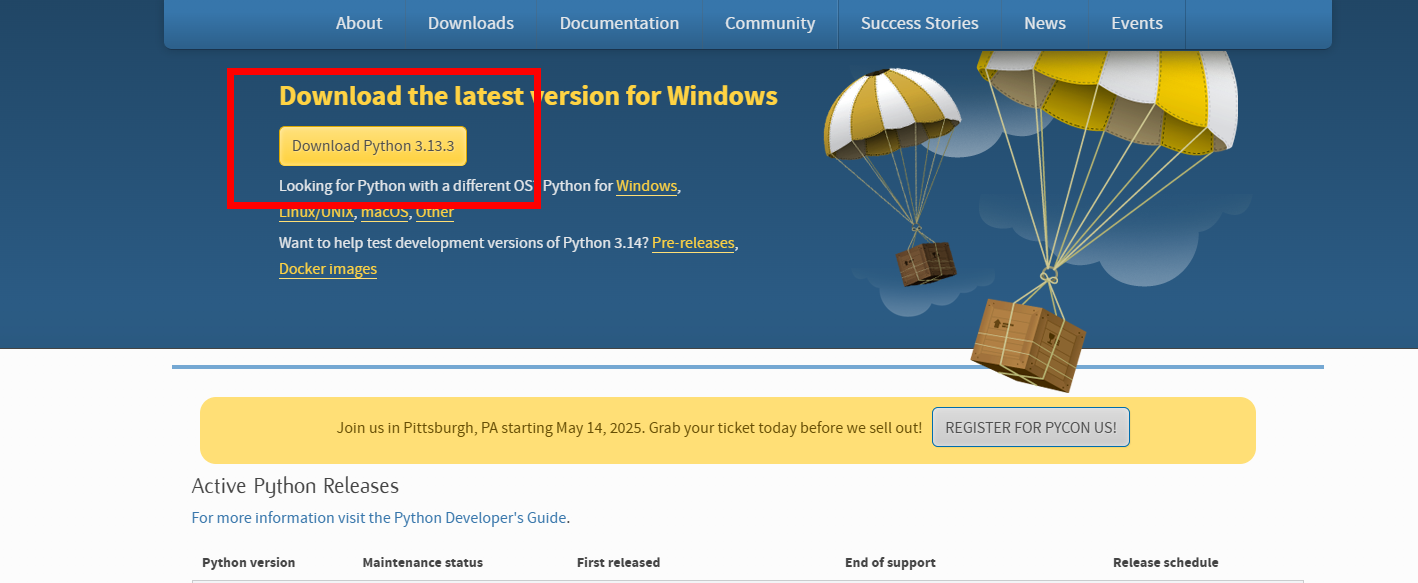Click the Other platforms link
The image size is (1418, 583).
435,212
